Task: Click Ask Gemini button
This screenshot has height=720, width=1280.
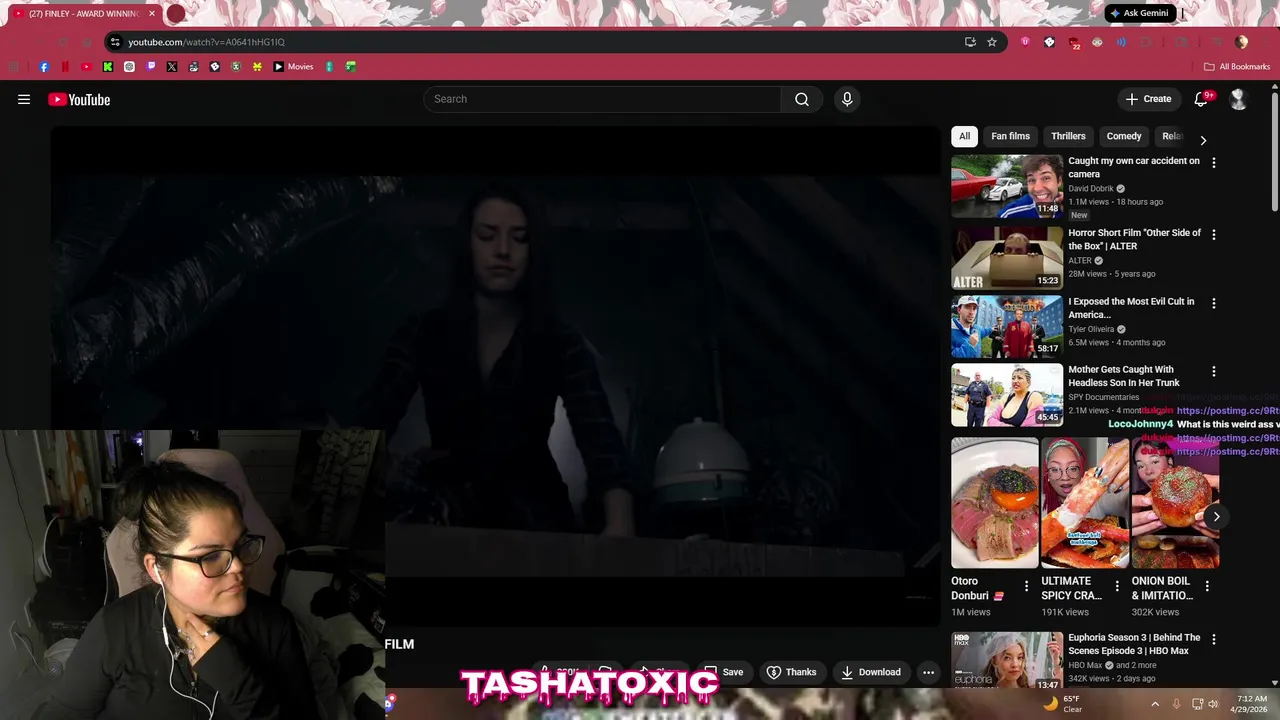Action: pyautogui.click(x=1139, y=13)
